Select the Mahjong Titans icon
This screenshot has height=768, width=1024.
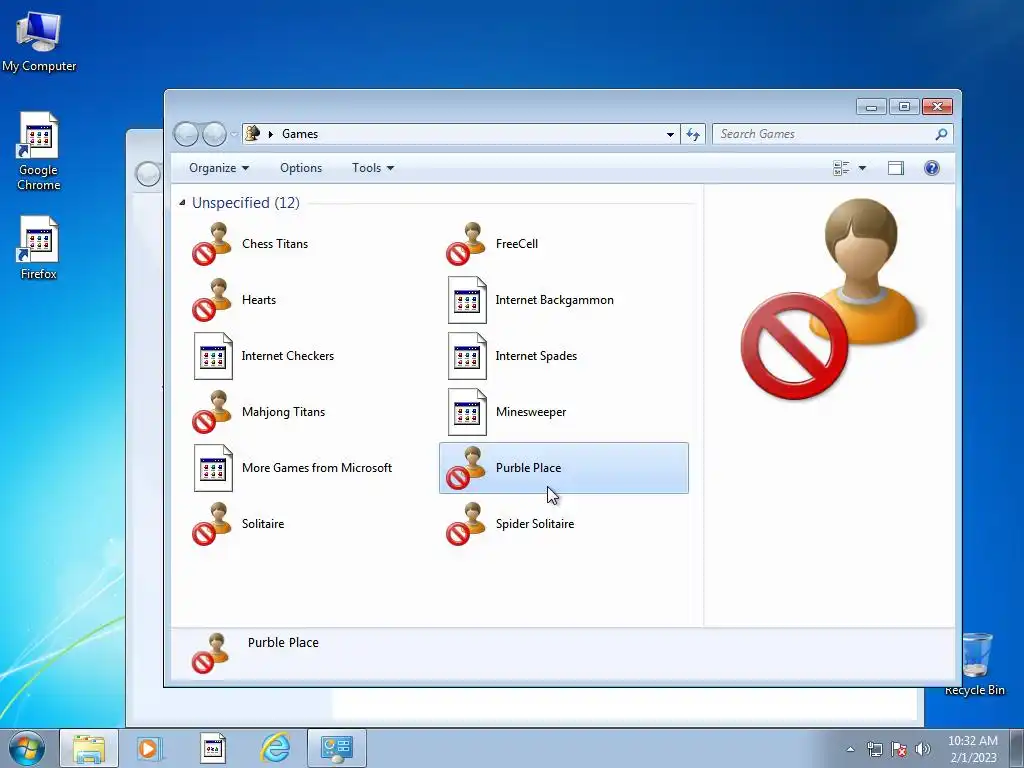[212, 412]
